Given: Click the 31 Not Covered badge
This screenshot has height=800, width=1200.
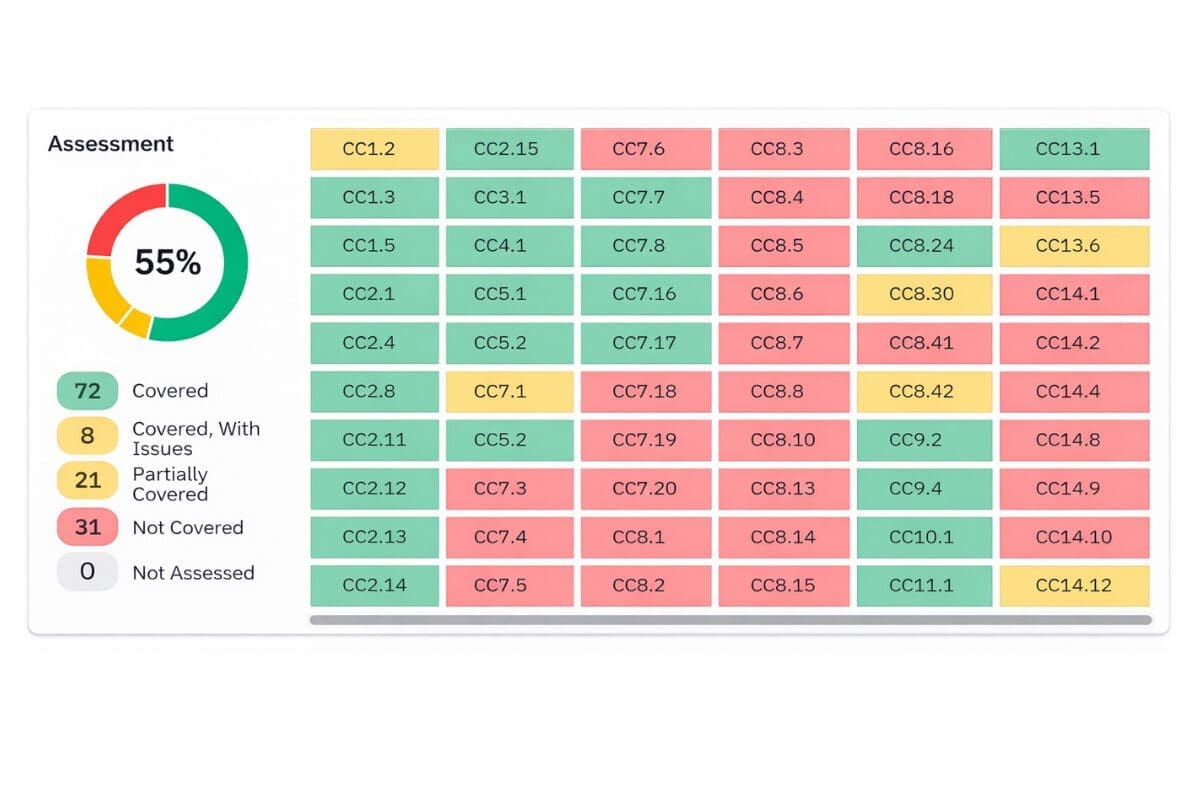Looking at the screenshot, I should point(88,527).
